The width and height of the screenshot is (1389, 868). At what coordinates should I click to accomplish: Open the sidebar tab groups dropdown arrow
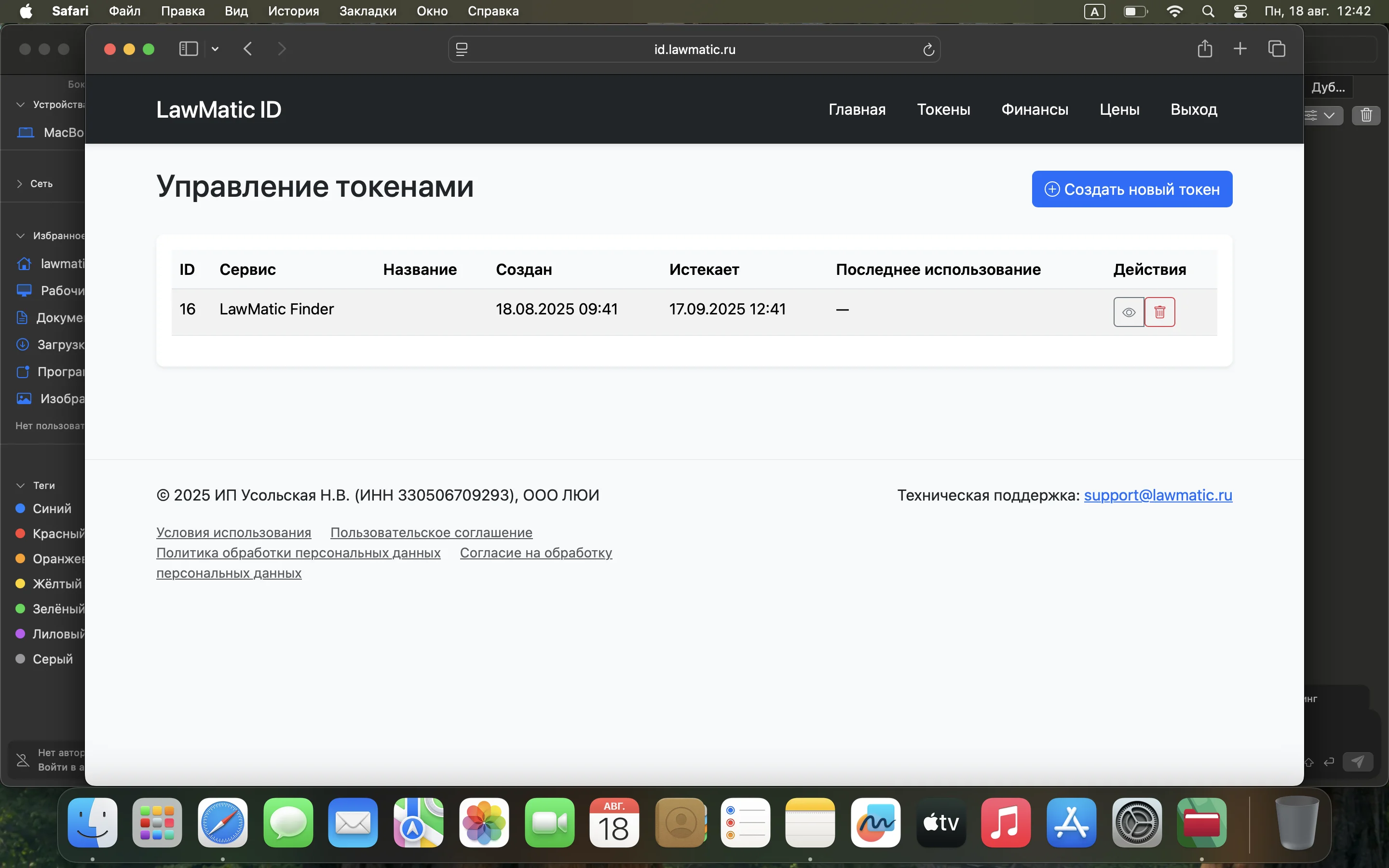coord(215,49)
